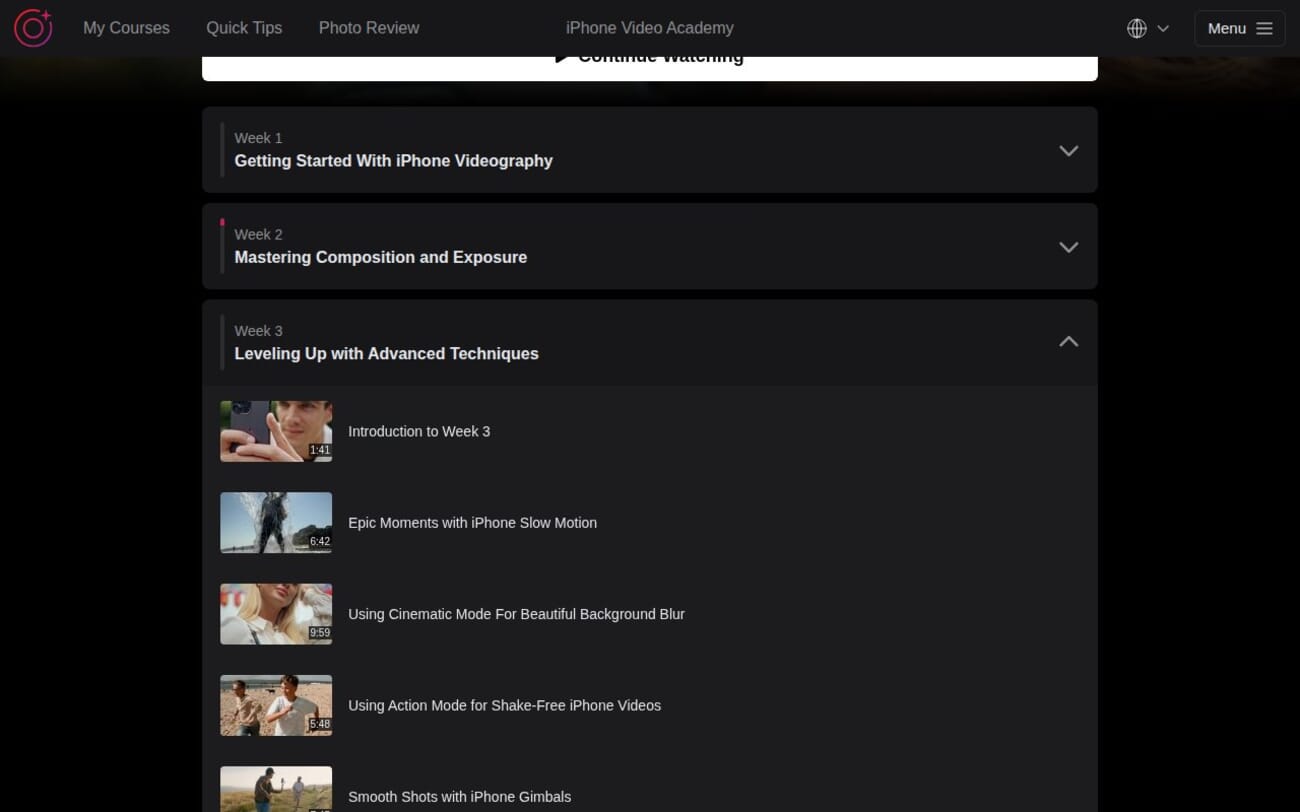Open My Courses in navigation
Viewport: 1300px width, 812px height.
pyautogui.click(x=126, y=28)
